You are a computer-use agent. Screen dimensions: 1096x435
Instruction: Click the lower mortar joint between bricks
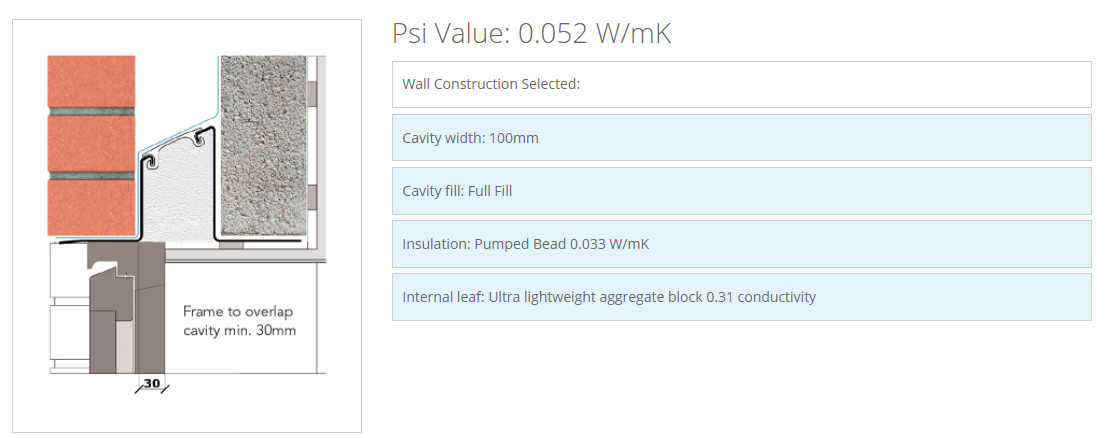click(x=91, y=176)
